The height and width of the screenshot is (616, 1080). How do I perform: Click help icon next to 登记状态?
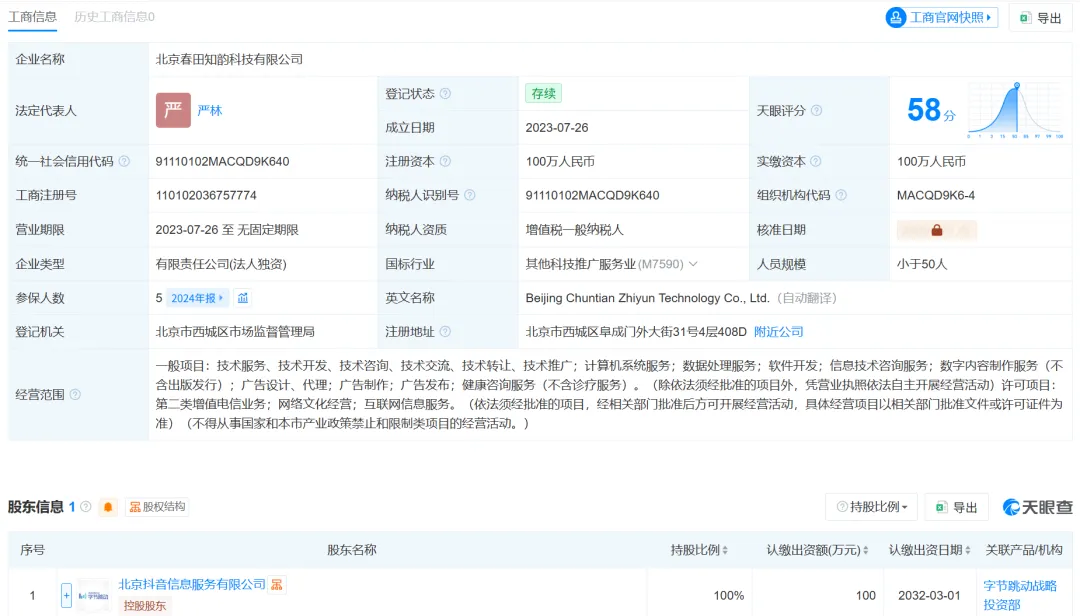click(445, 94)
